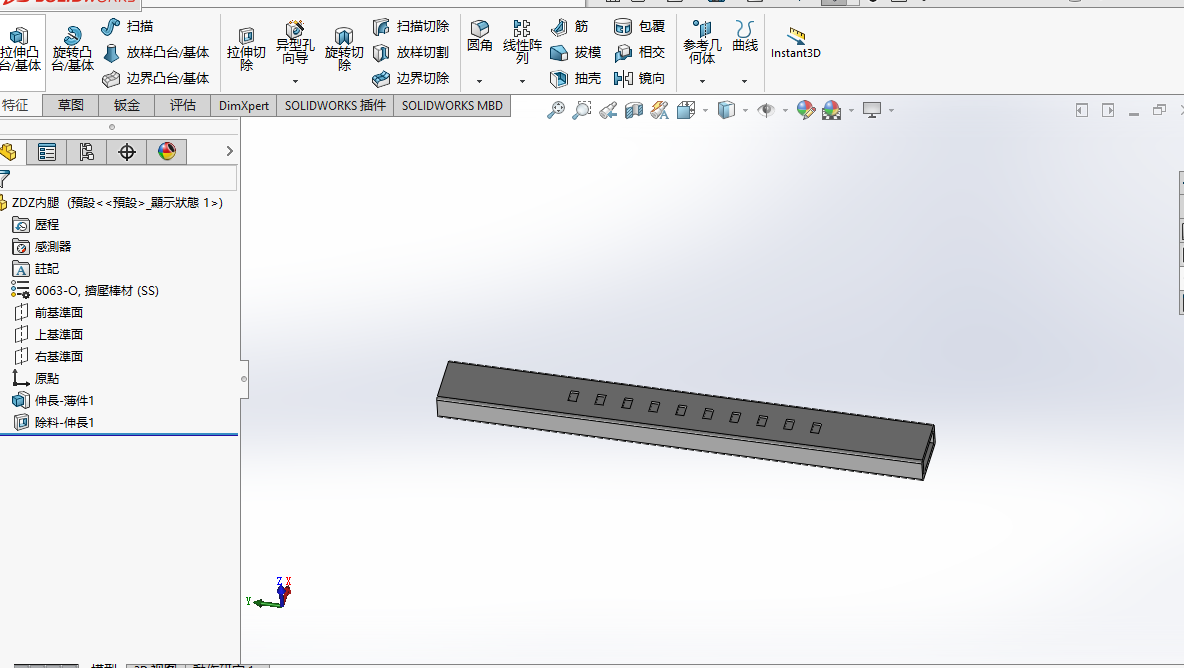1184x668 pixels.
Task: Open Hole Wizard dropdown arrow
Action: pyautogui.click(x=295, y=81)
